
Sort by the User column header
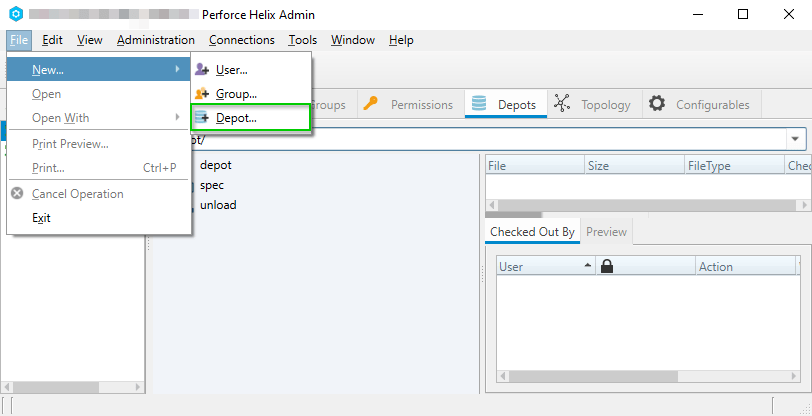(546, 266)
